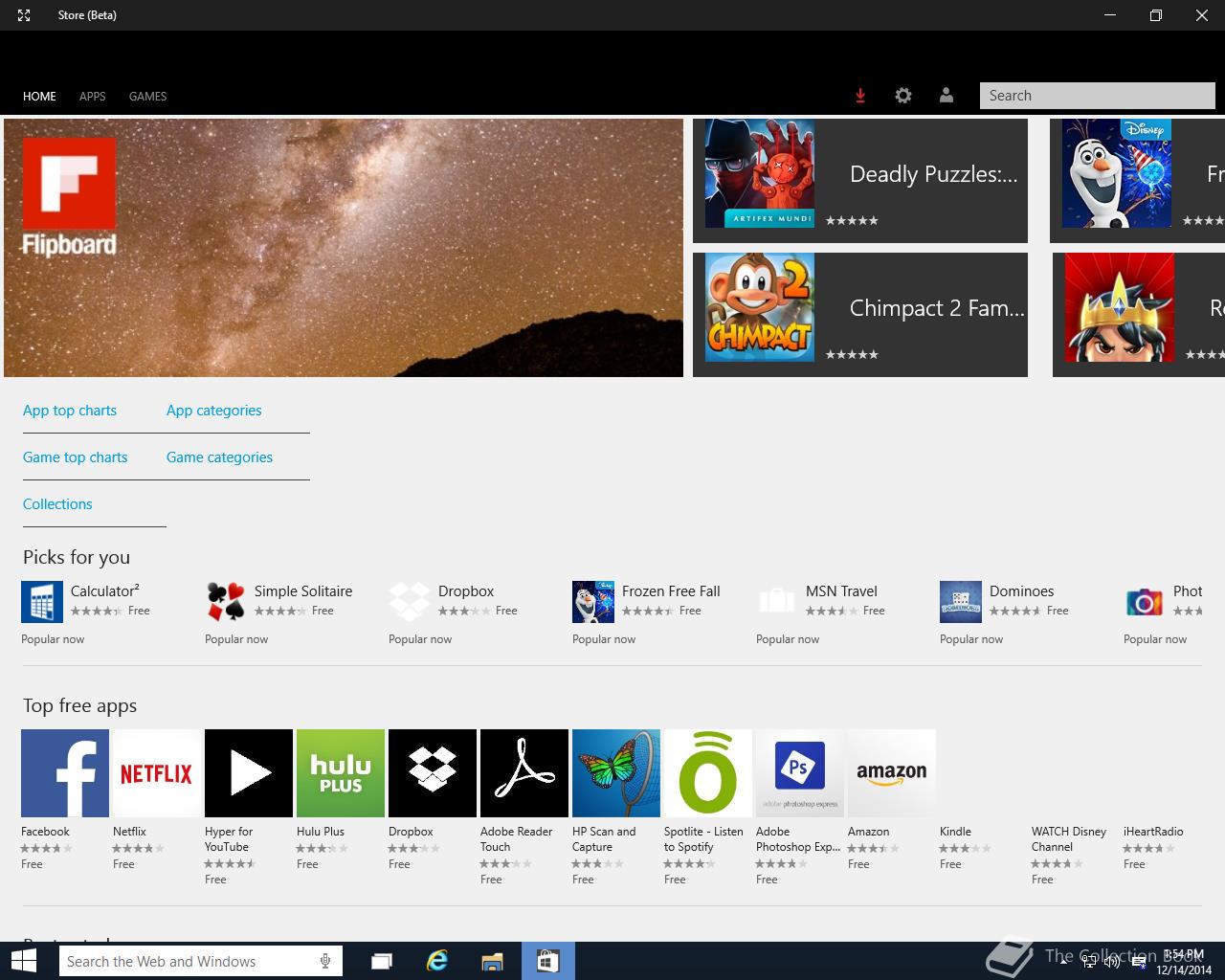
Task: Click the microphone icon in taskbar search
Action: (325, 961)
